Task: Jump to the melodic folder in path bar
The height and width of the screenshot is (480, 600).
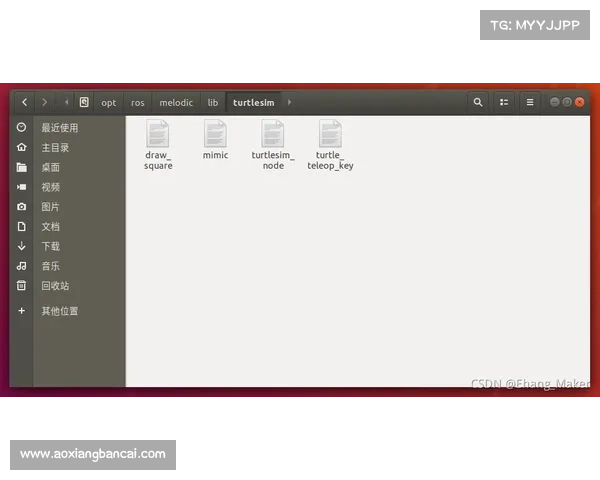Action: coord(176,102)
